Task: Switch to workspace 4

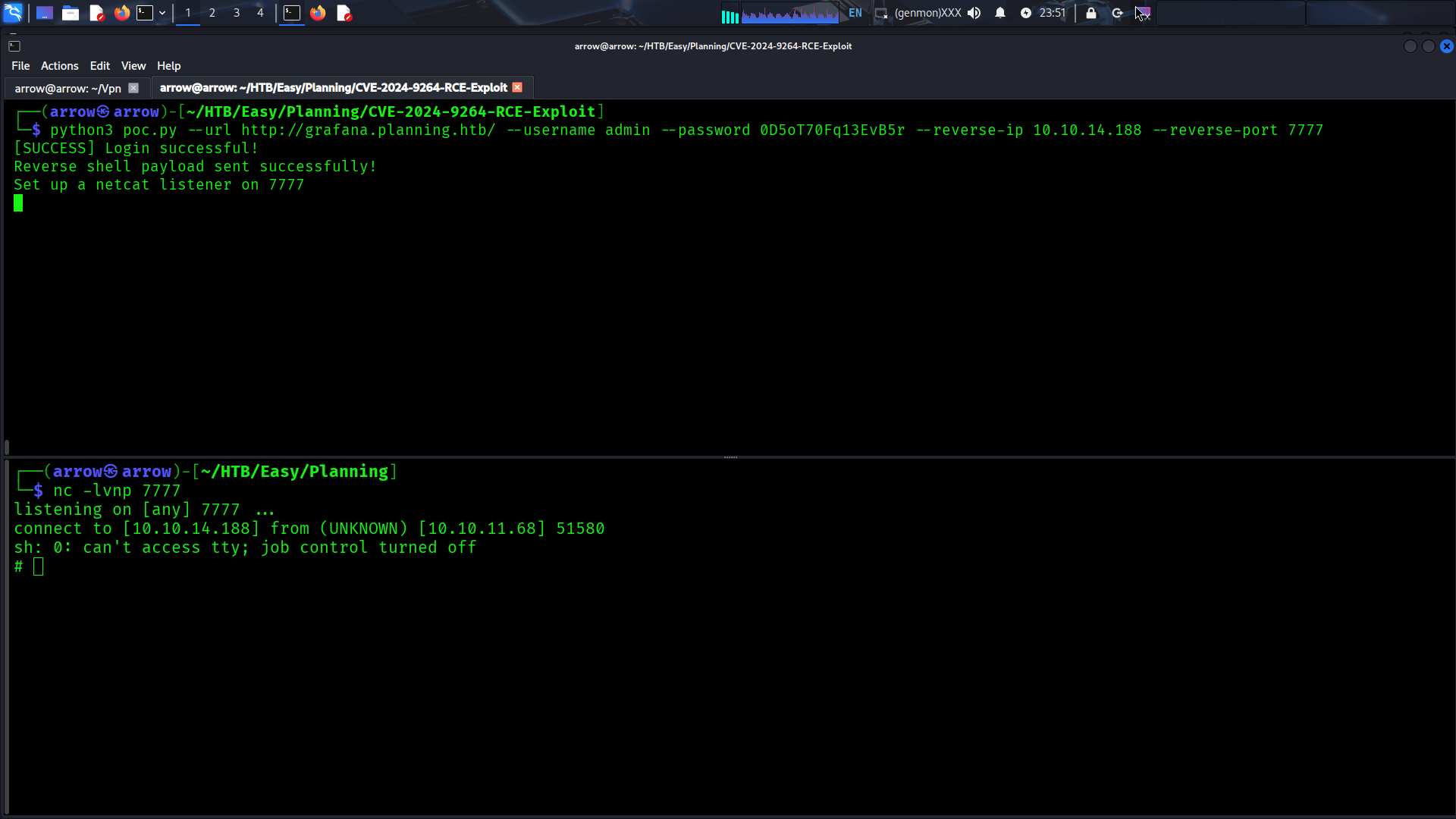Action: click(x=260, y=13)
